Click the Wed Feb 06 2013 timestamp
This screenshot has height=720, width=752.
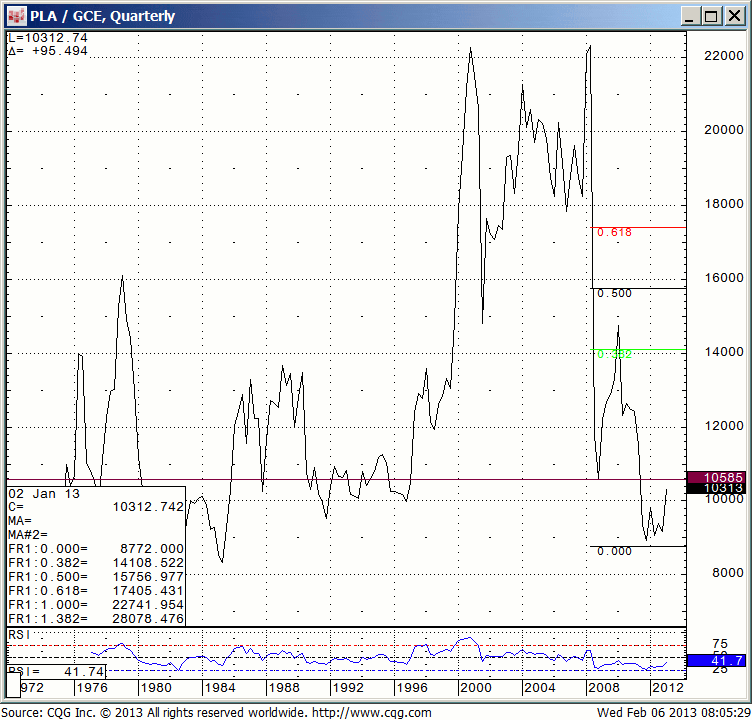(673, 713)
